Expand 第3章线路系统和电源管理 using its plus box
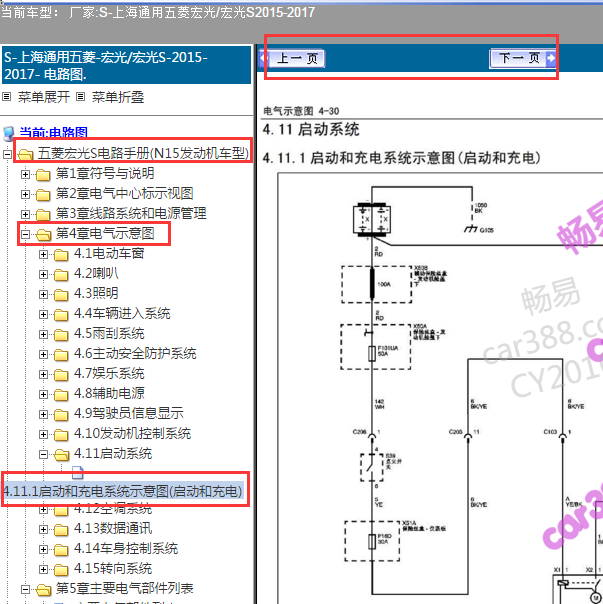The width and height of the screenshot is (603, 604). pyautogui.click(x=25, y=215)
